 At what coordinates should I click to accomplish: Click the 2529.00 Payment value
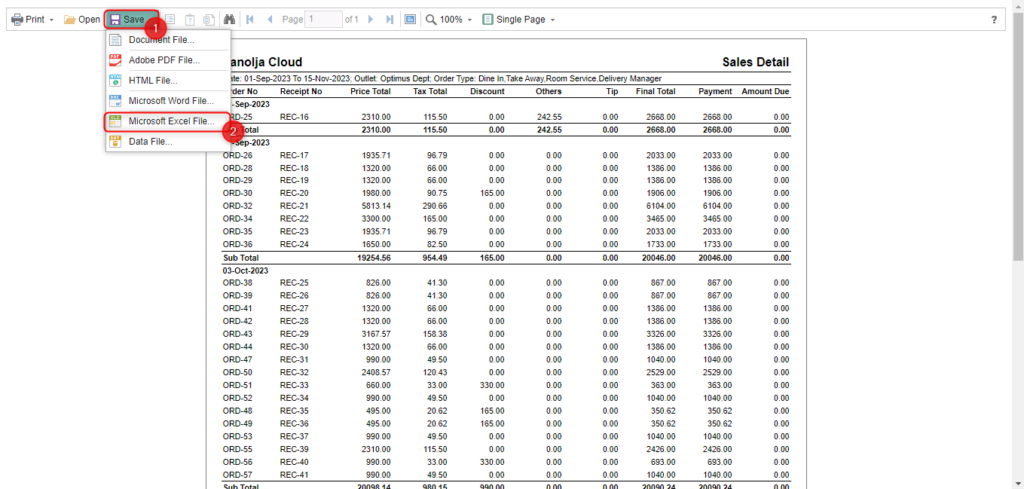click(718, 372)
